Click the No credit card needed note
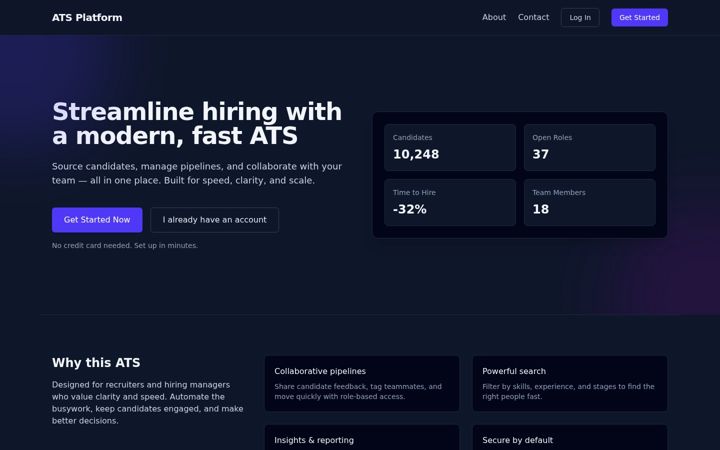The image size is (720, 450). click(x=125, y=246)
